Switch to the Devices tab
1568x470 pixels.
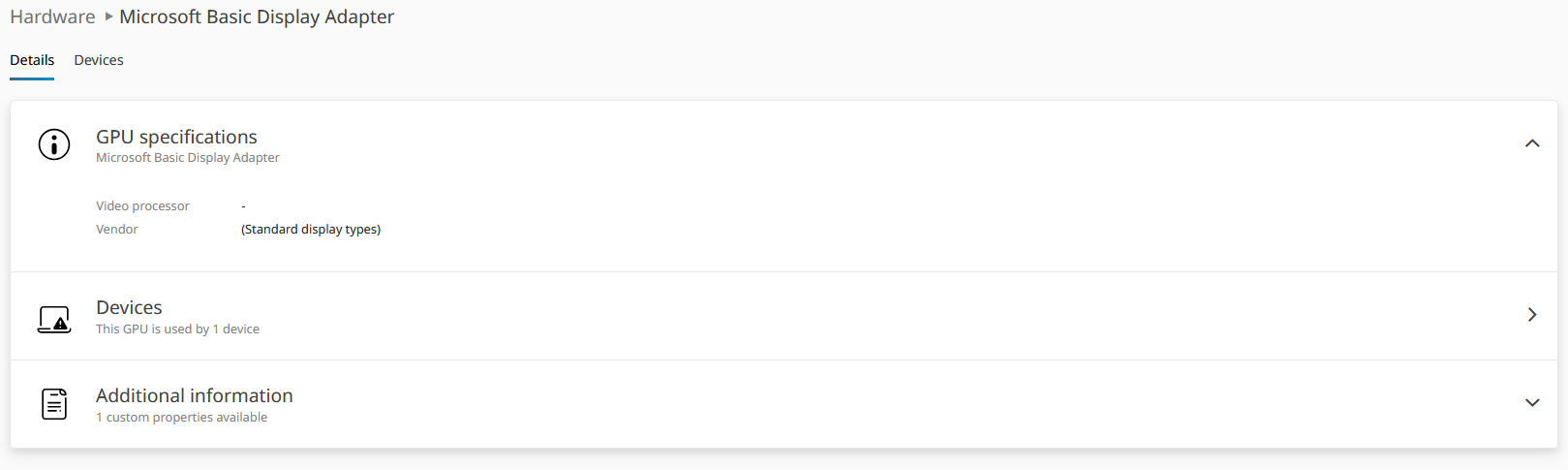tap(99, 60)
